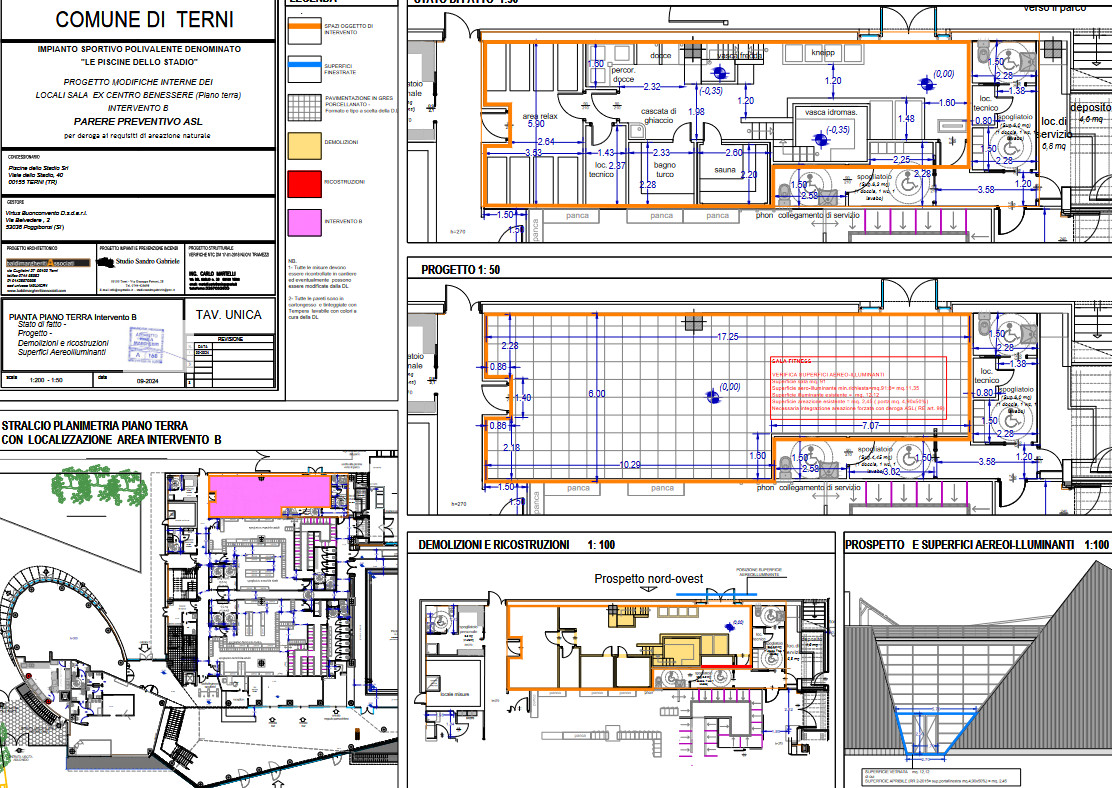The width and height of the screenshot is (1112, 788).
Task: Click the '6.00' dimension in the Progetto plan
Action: click(597, 394)
